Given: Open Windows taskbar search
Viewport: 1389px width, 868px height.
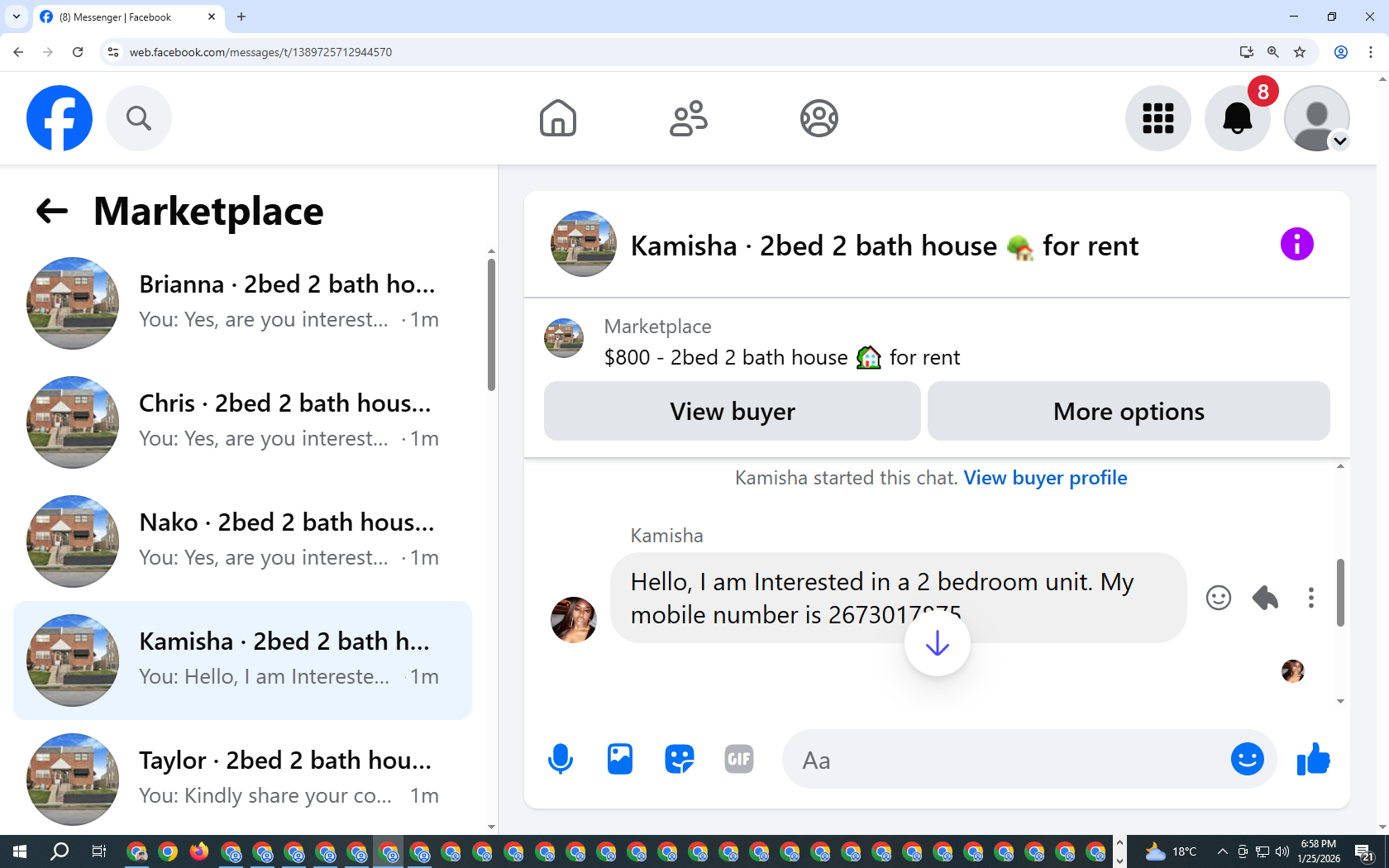Looking at the screenshot, I should click(x=60, y=851).
